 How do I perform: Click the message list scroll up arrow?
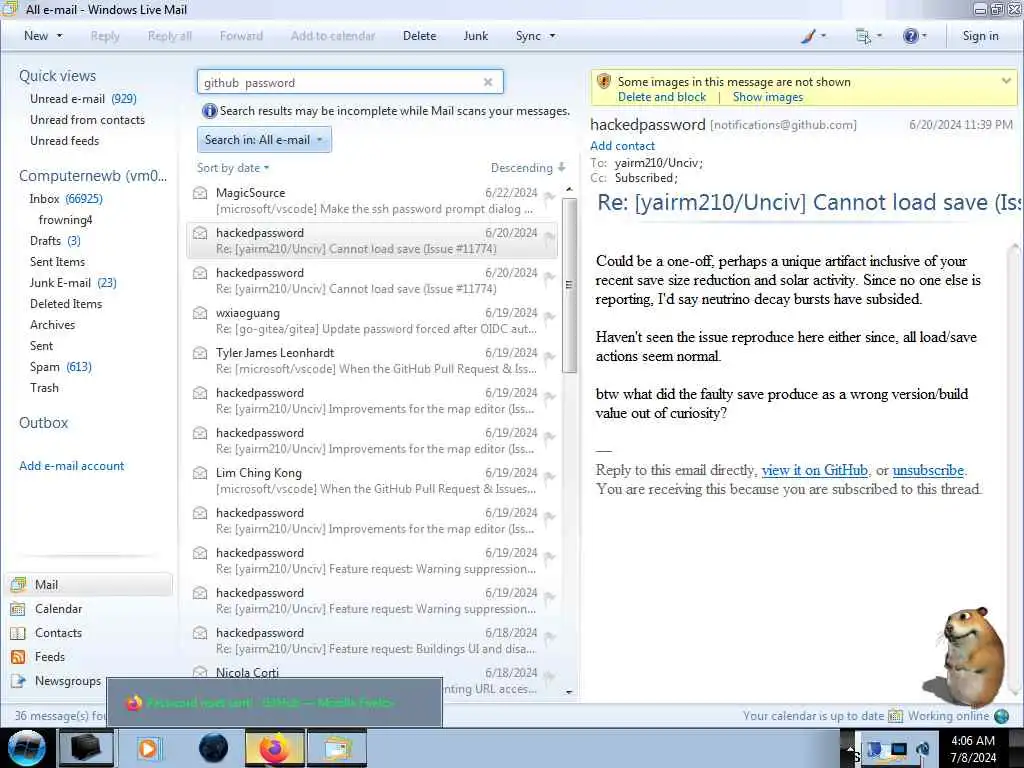click(569, 189)
